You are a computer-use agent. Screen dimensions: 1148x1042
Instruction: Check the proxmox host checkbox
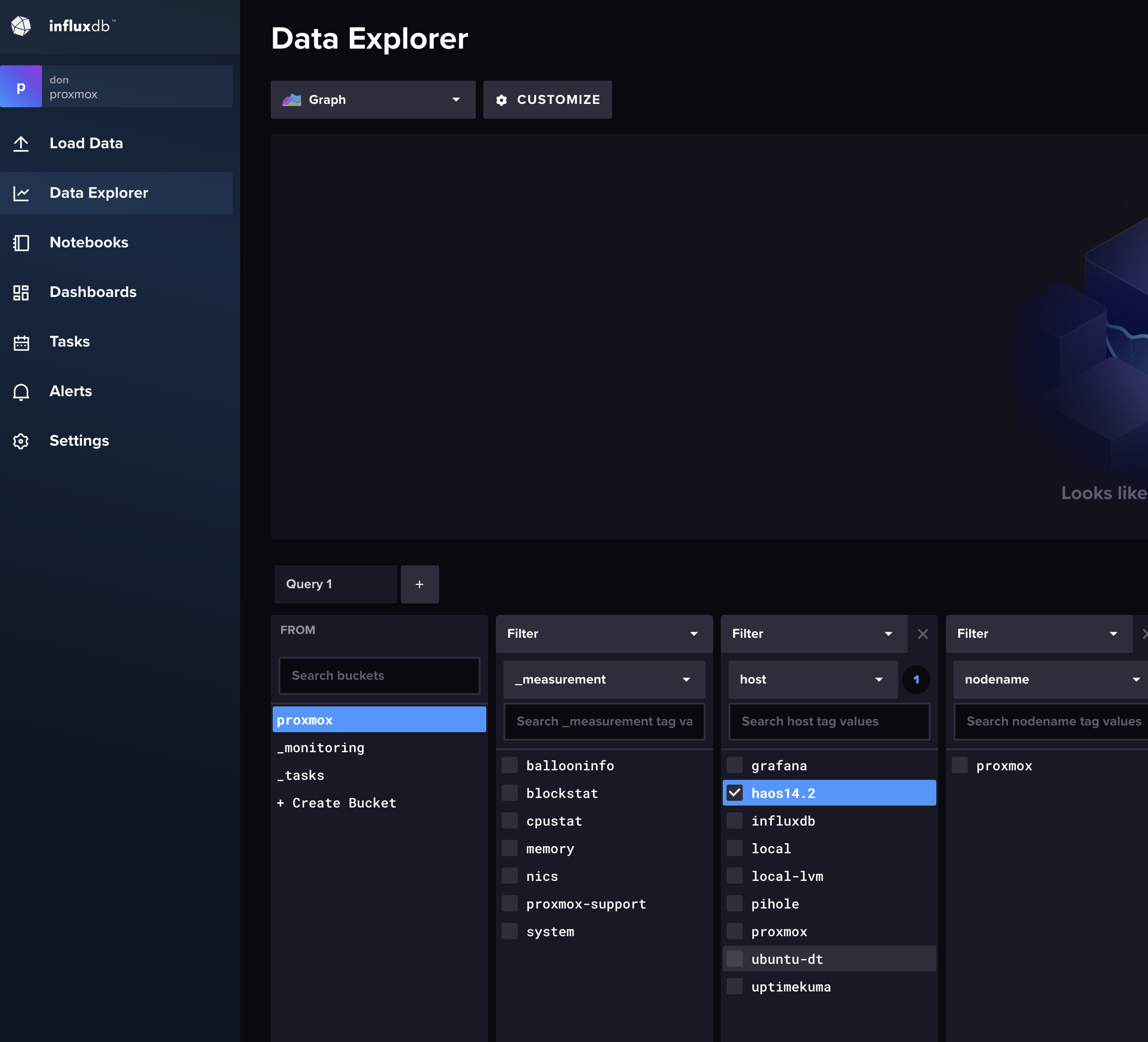[x=735, y=931]
